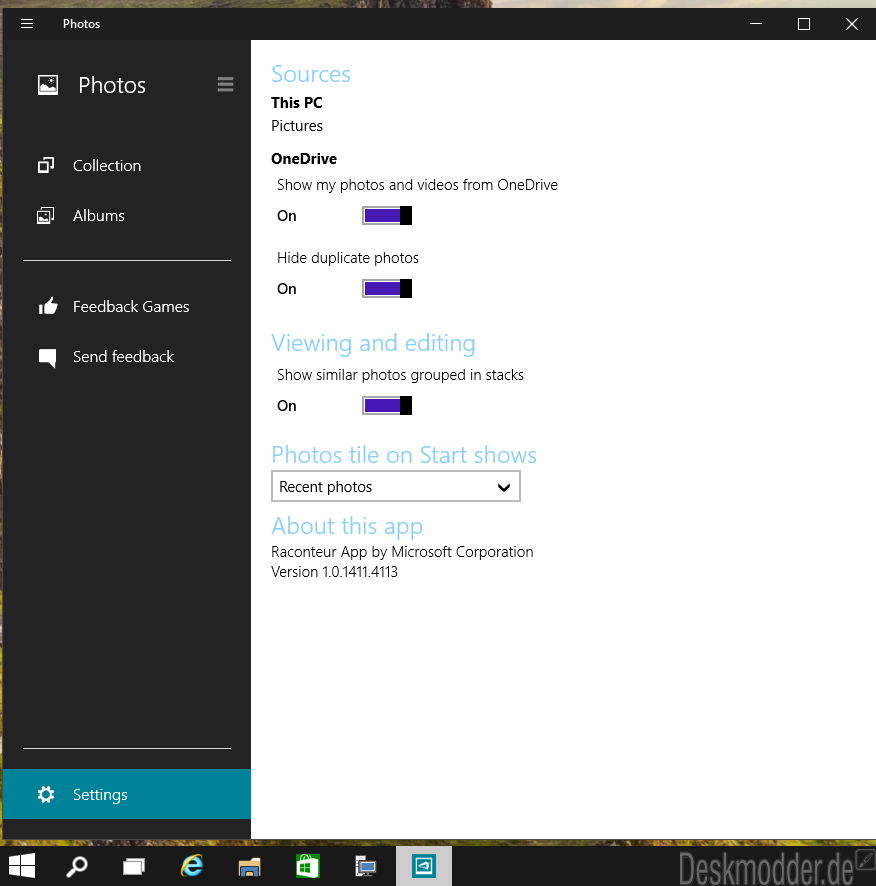Open File Explorer from the taskbar

(249, 867)
